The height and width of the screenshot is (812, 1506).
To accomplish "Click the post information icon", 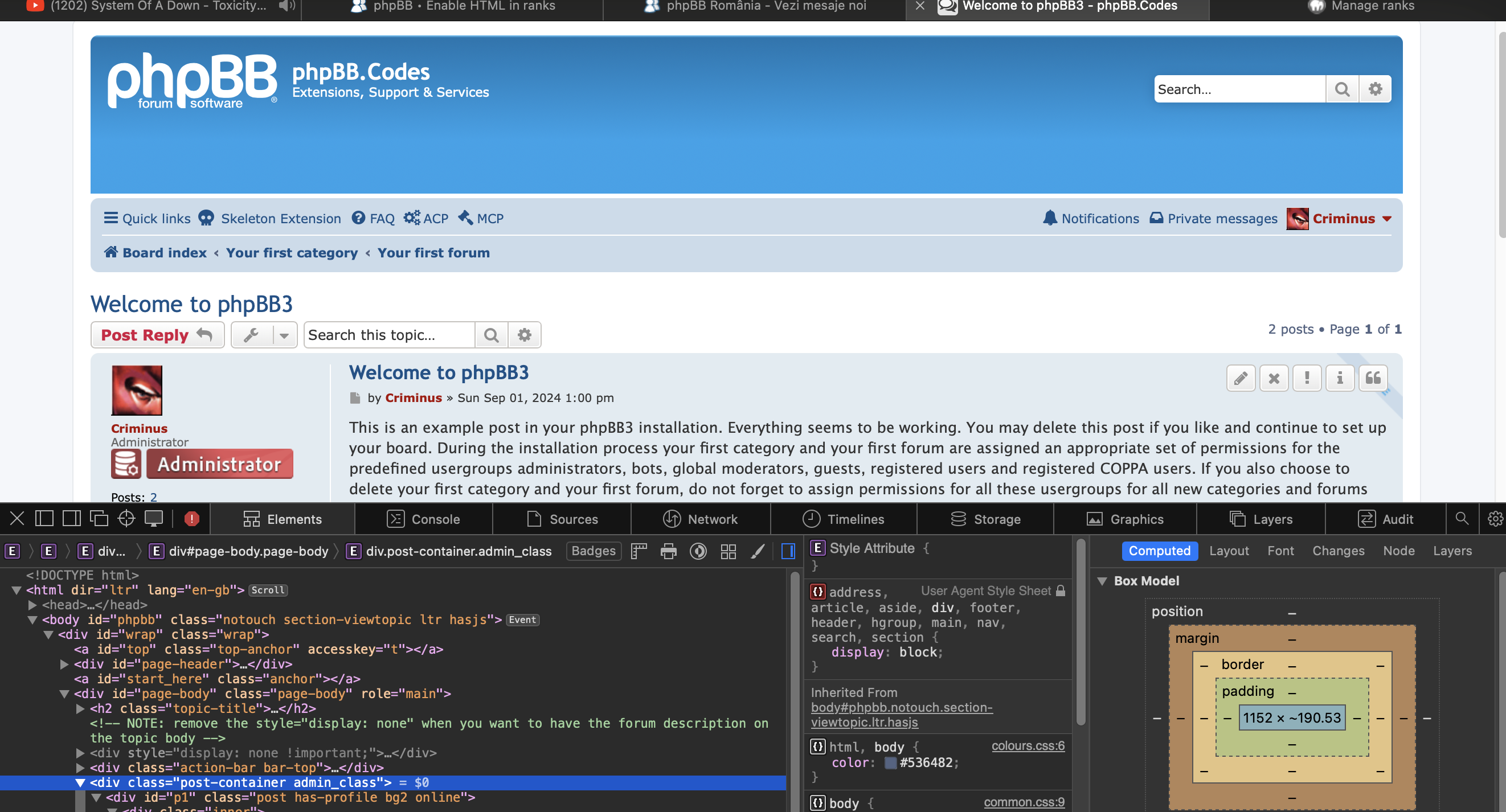I will [x=1340, y=378].
